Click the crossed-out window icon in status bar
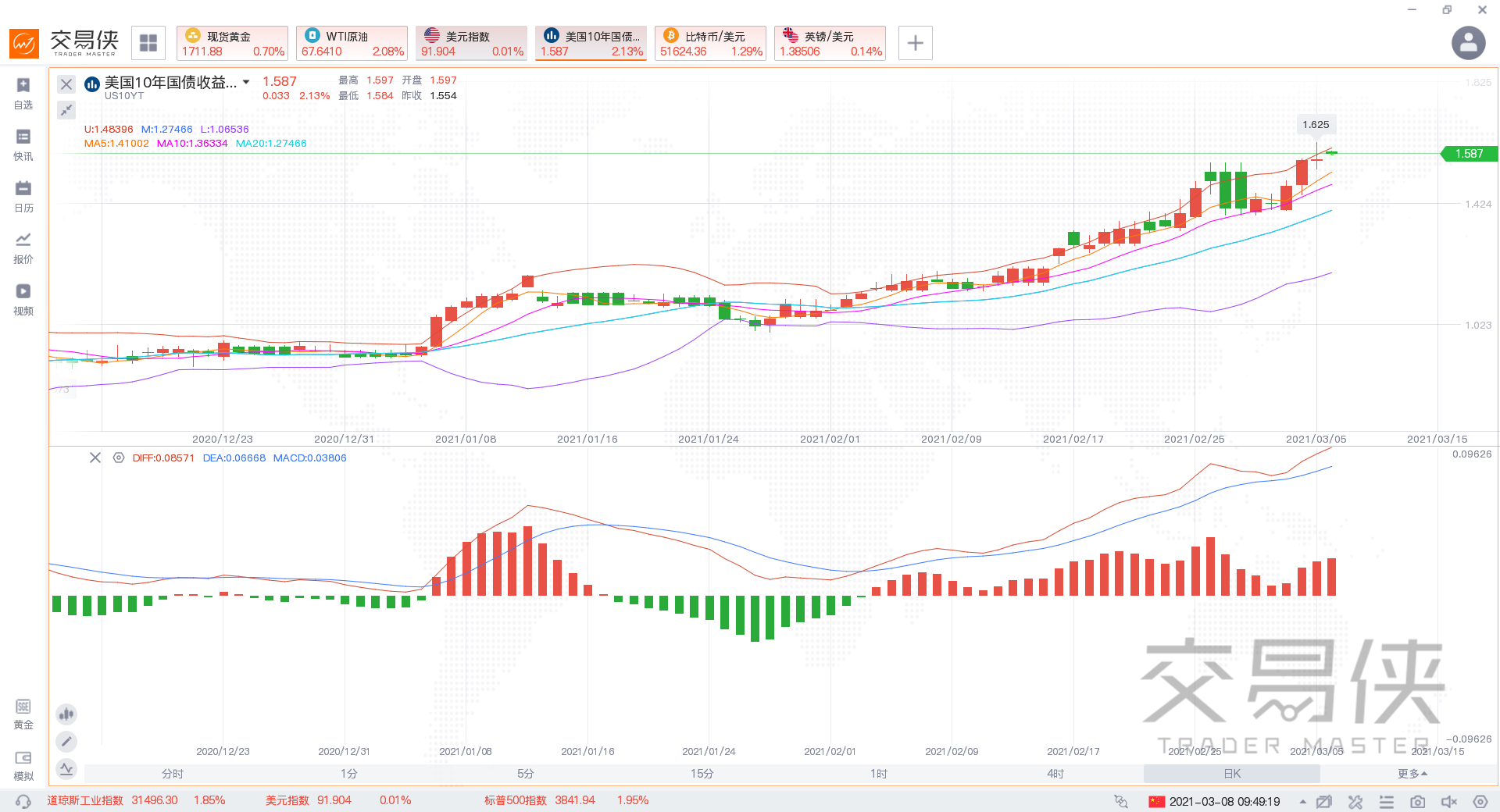Image resolution: width=1500 pixels, height=812 pixels. click(x=1323, y=801)
